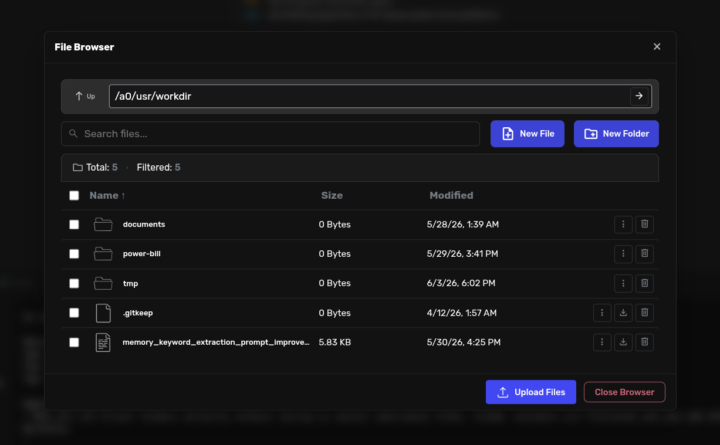This screenshot has height=445, width=720.
Task: Open more options for tmp folder
Action: coord(623,283)
